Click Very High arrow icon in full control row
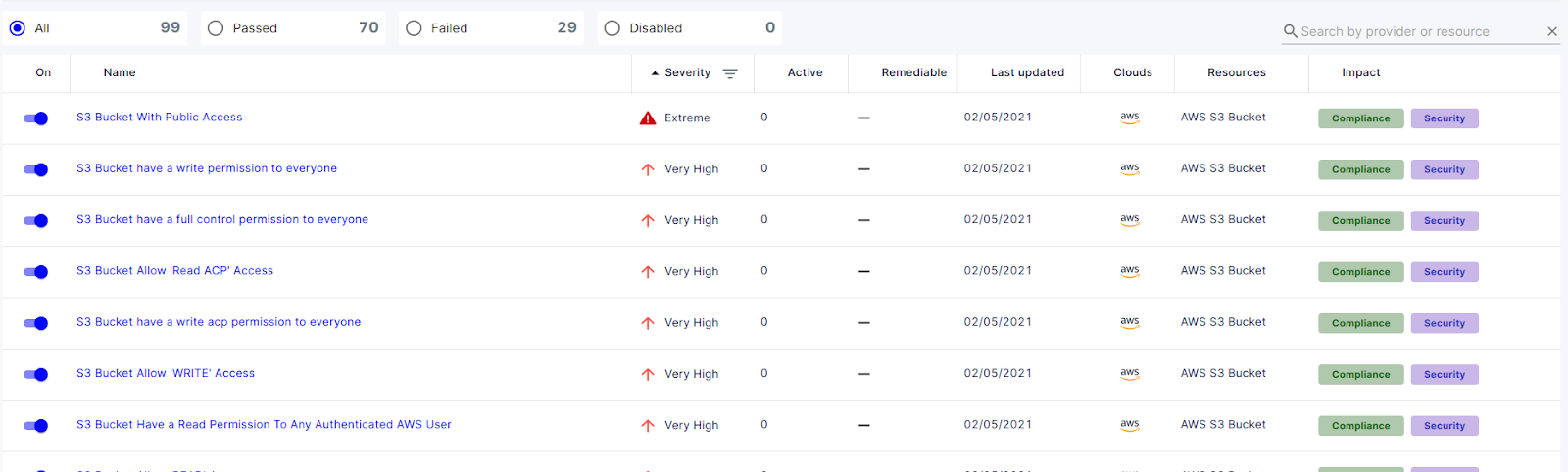 click(648, 220)
